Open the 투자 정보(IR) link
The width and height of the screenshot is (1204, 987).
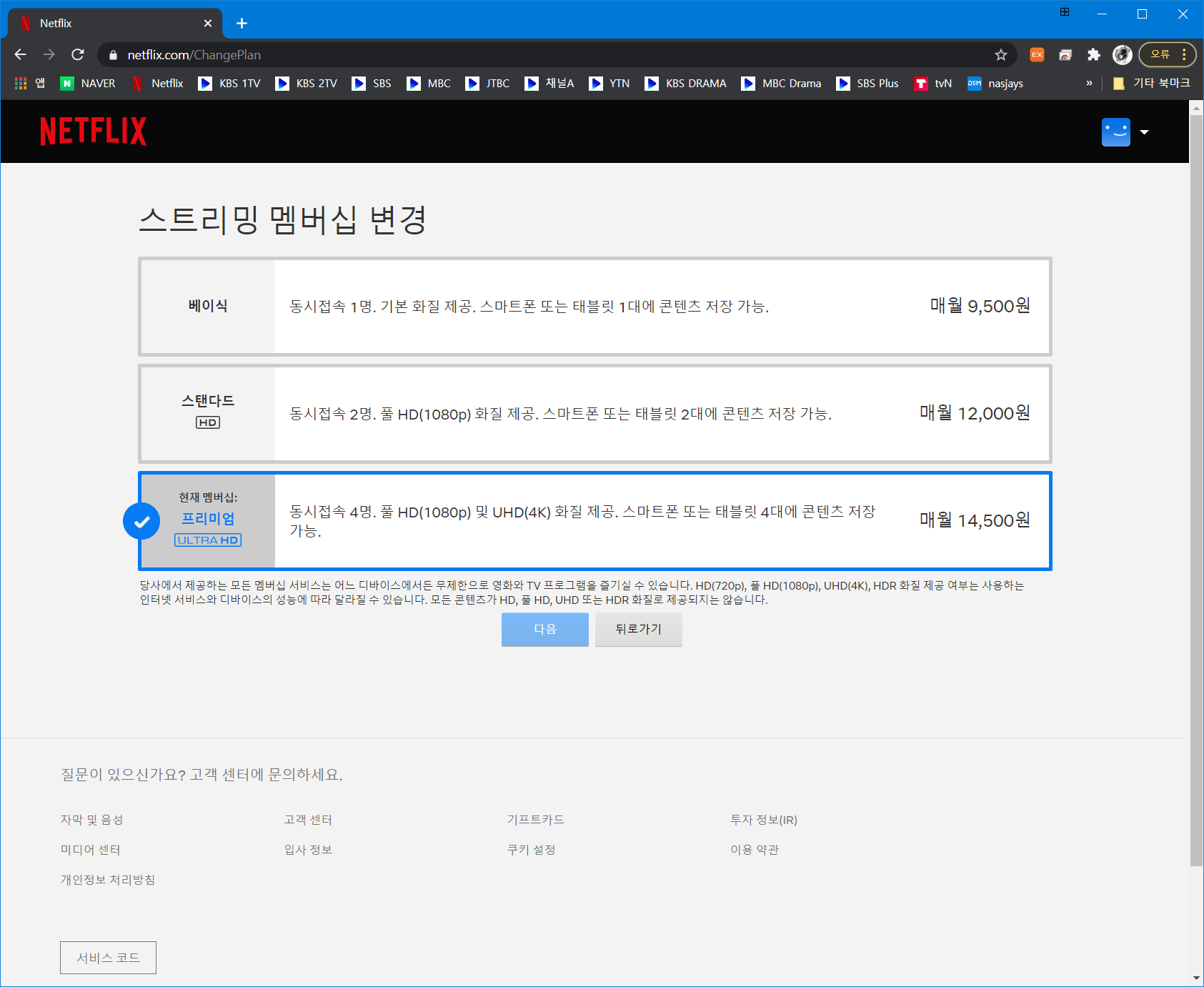(764, 820)
